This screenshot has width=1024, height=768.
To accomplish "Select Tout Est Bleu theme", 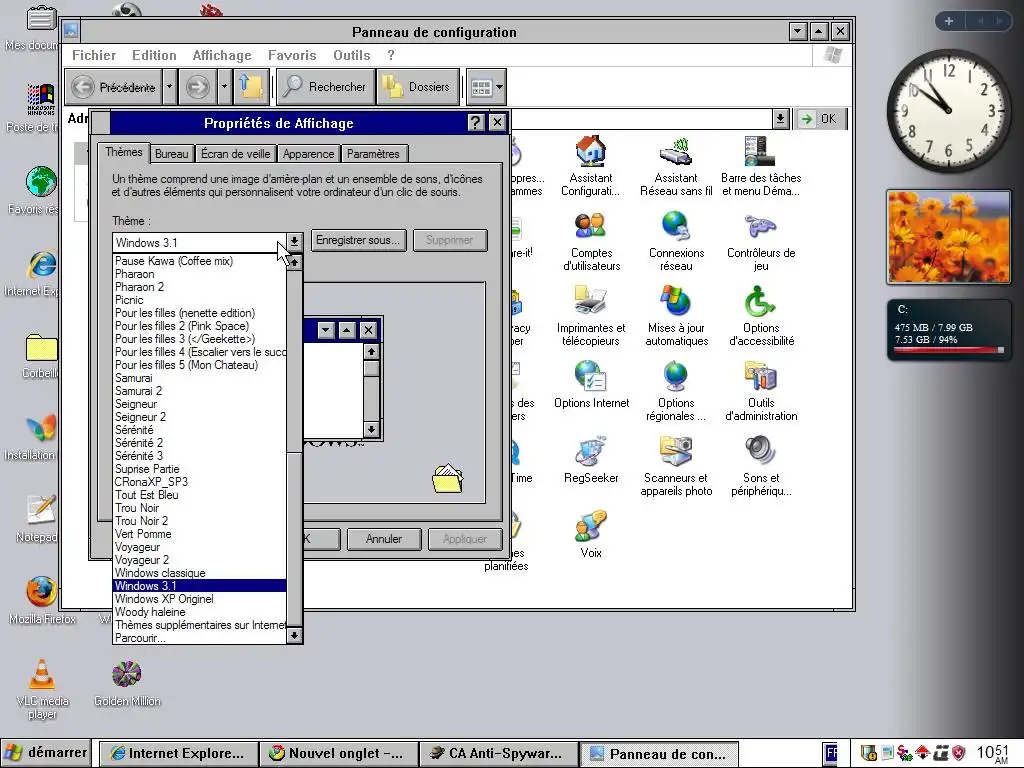I will tap(199, 494).
